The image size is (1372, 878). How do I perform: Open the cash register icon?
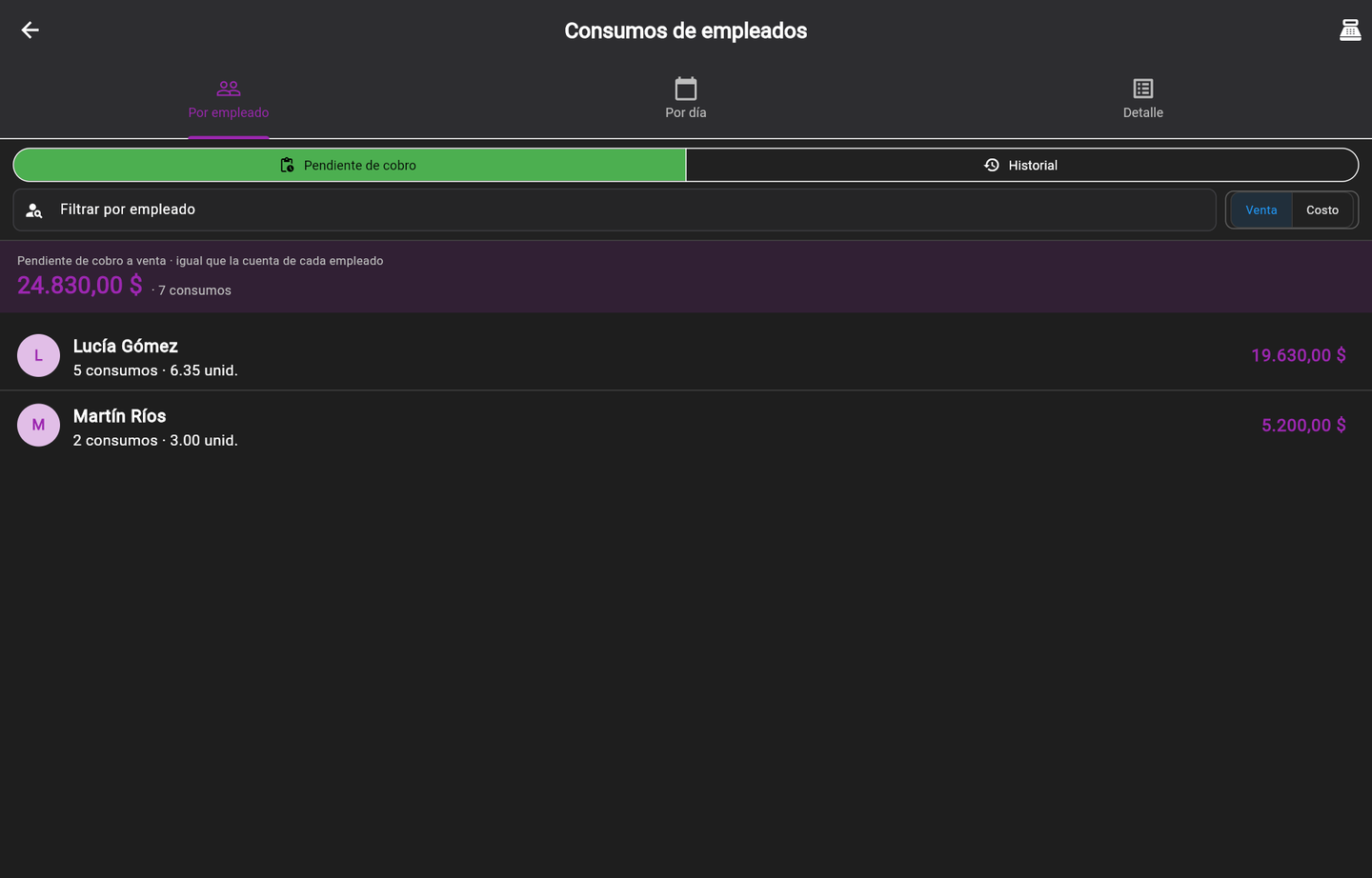coord(1350,30)
